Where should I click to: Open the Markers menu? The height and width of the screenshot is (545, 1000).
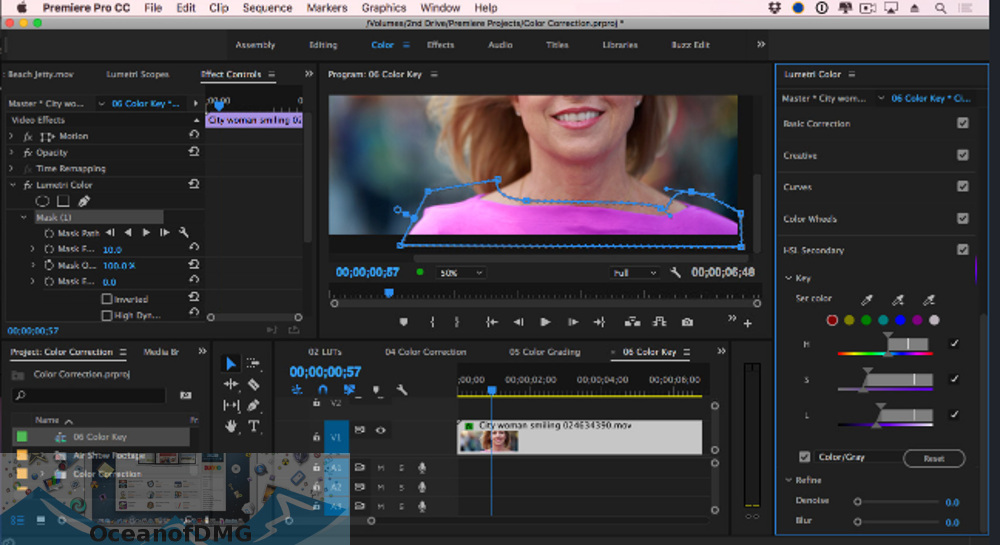click(x=327, y=8)
